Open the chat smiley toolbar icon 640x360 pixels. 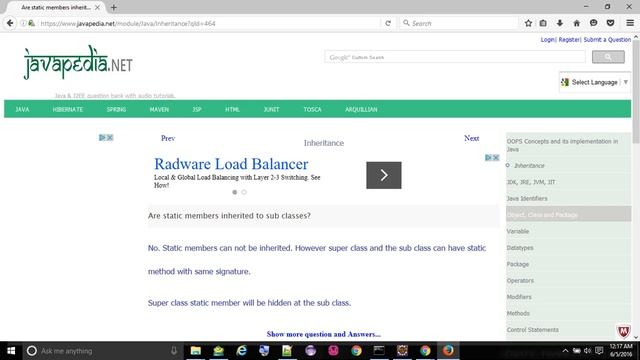point(593,23)
